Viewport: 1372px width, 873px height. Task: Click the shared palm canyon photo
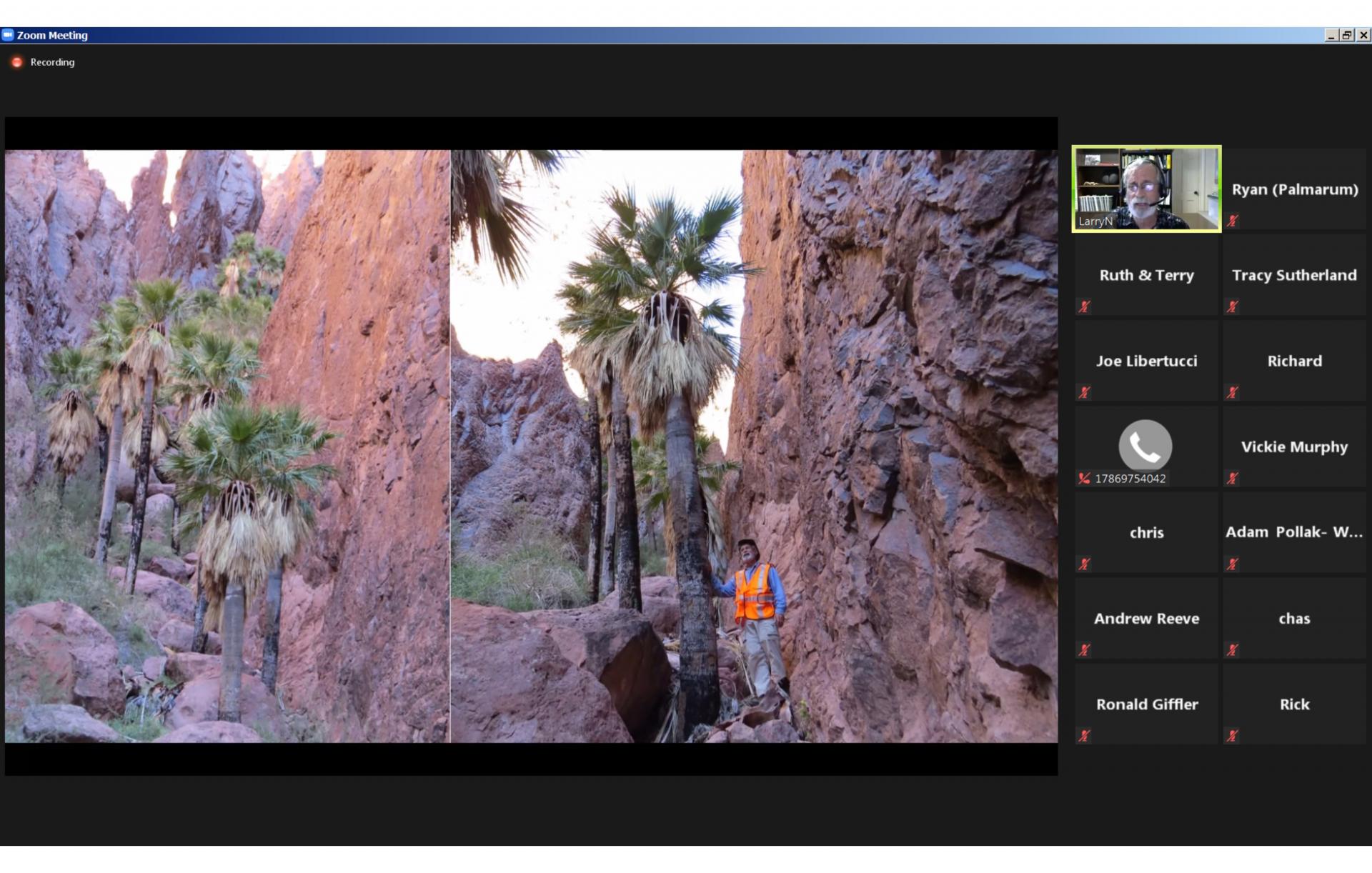click(531, 446)
